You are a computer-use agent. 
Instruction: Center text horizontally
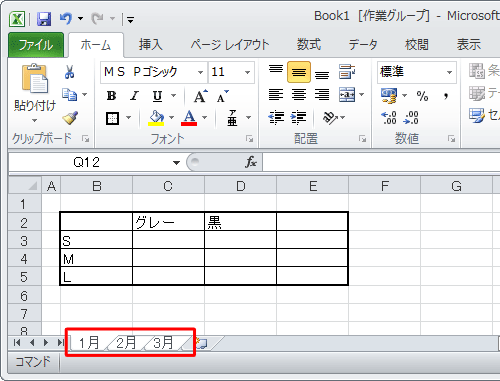pyautogui.click(x=299, y=95)
